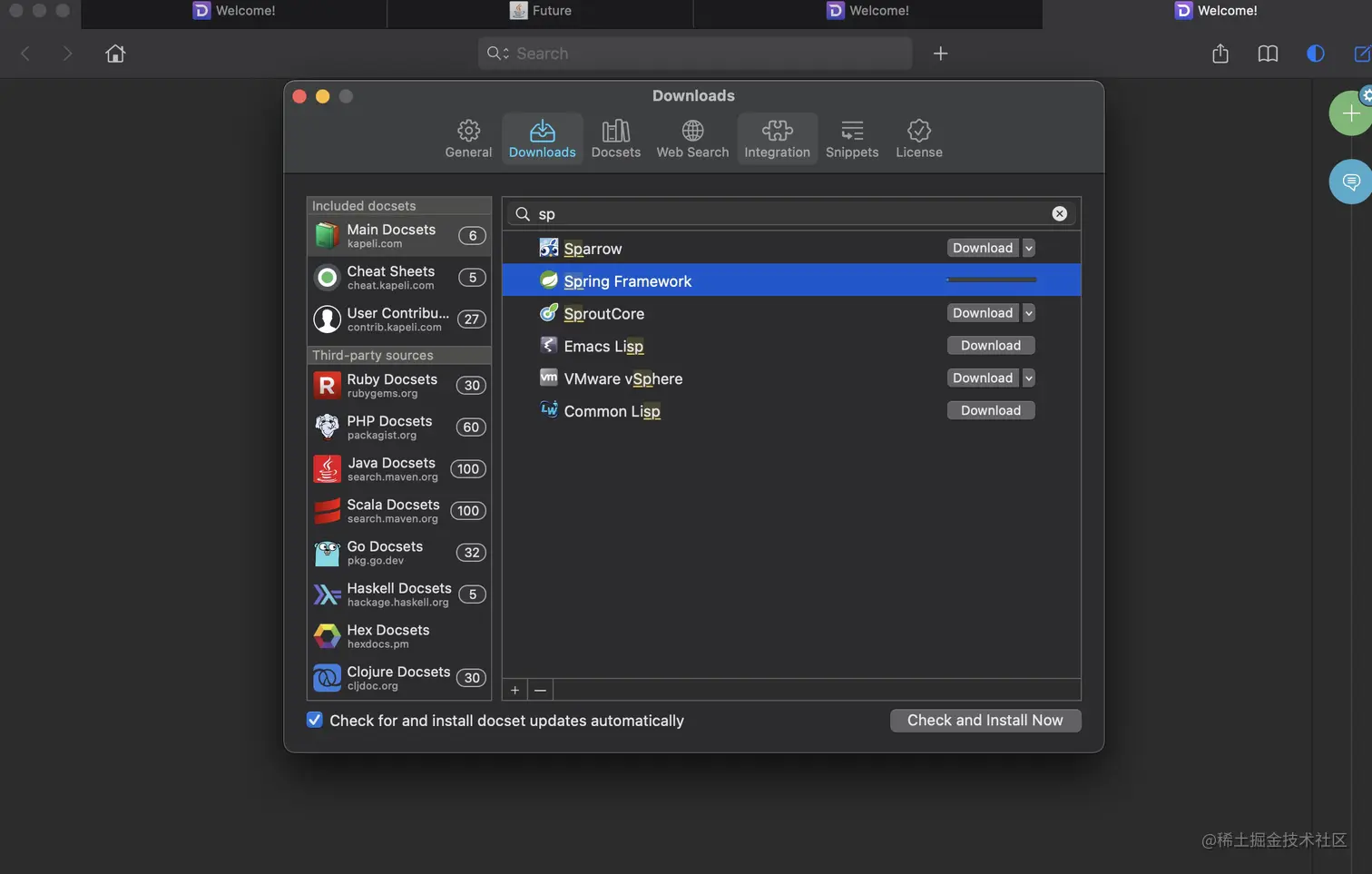
Task: Click the Common Lisp docset icon
Action: pyautogui.click(x=549, y=409)
